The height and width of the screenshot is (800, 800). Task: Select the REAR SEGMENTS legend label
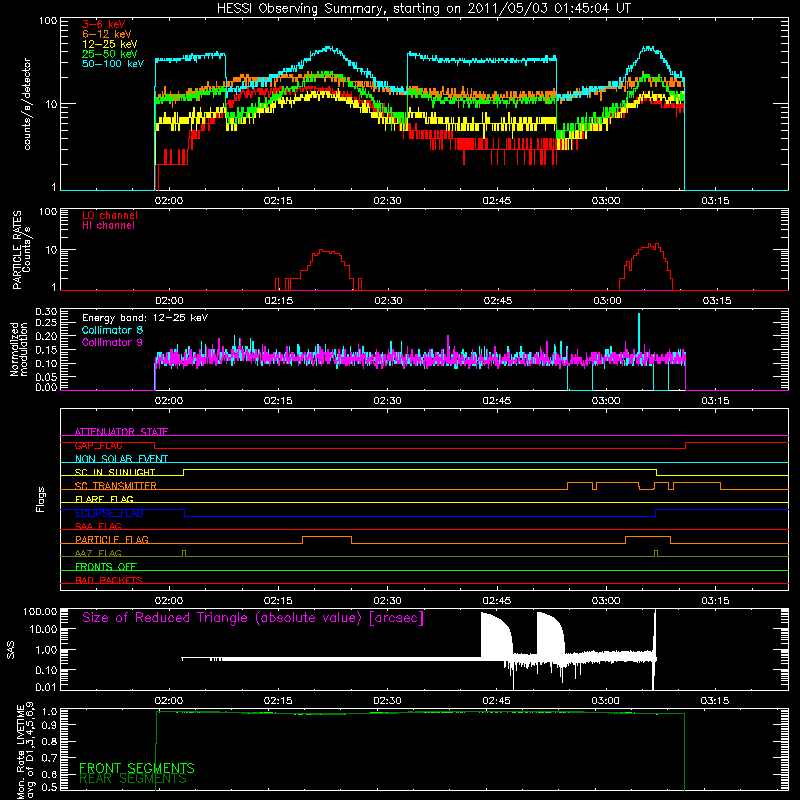coord(133,779)
